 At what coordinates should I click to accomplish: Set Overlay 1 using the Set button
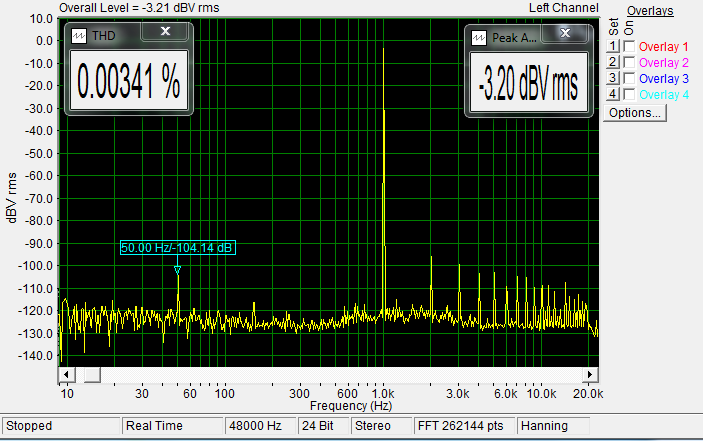coord(612,46)
